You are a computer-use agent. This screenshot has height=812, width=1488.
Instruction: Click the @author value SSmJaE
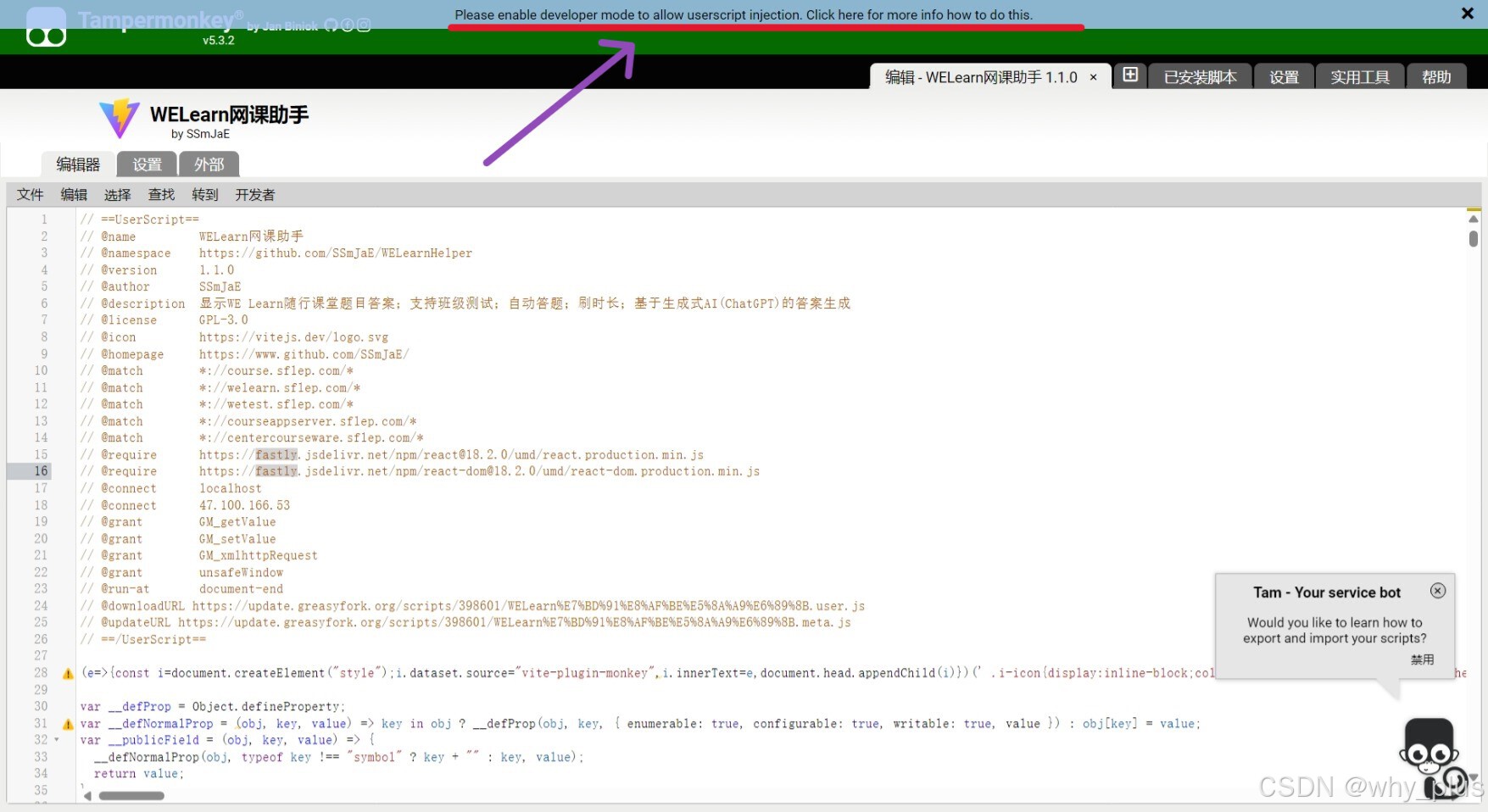point(220,286)
